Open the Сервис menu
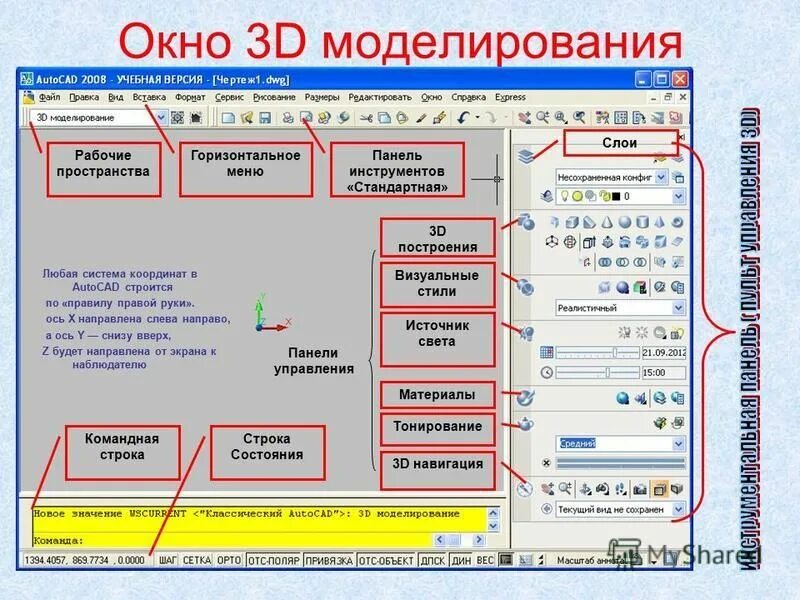 pos(229,97)
